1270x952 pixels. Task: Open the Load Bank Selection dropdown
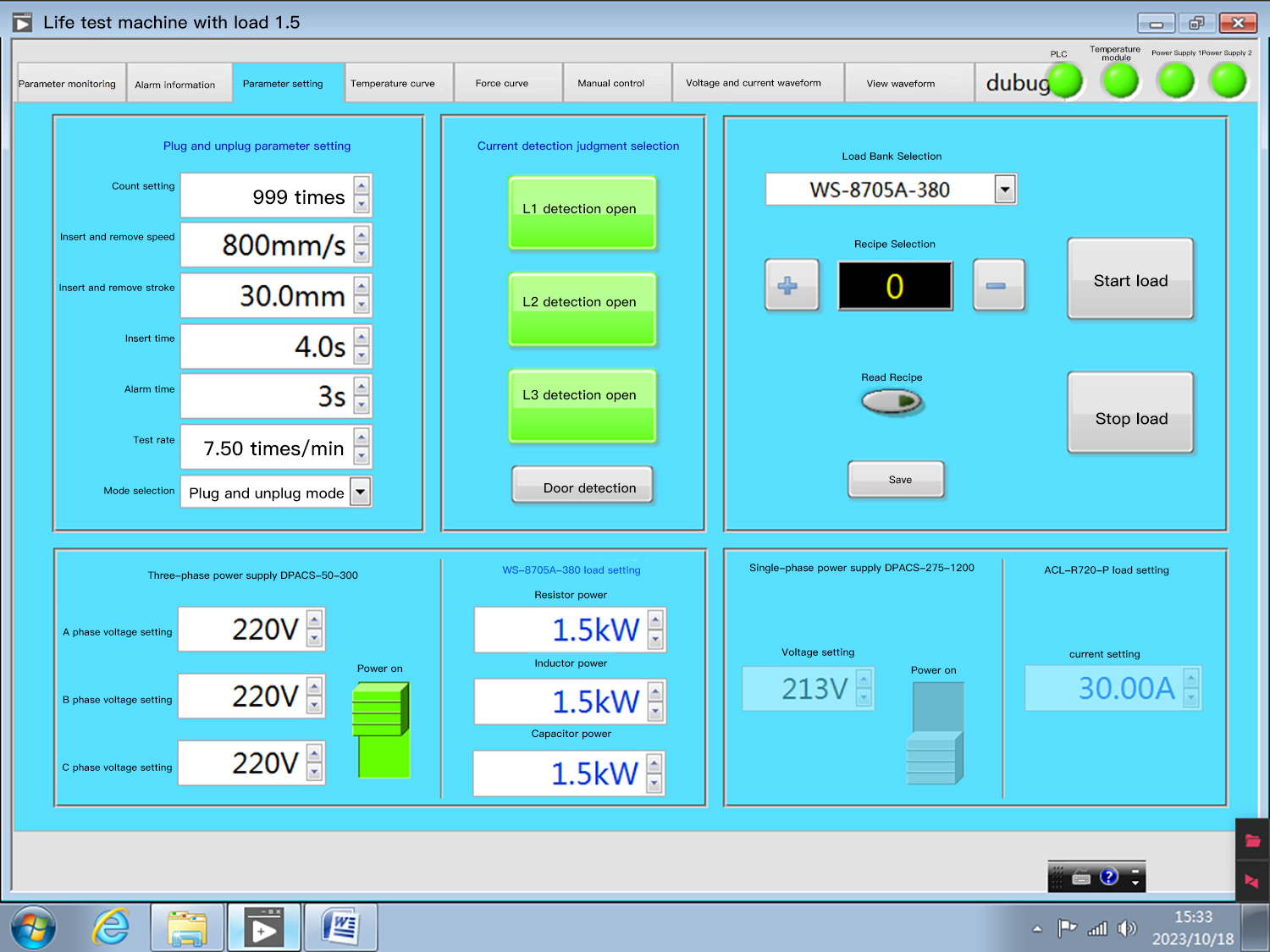click(1005, 190)
